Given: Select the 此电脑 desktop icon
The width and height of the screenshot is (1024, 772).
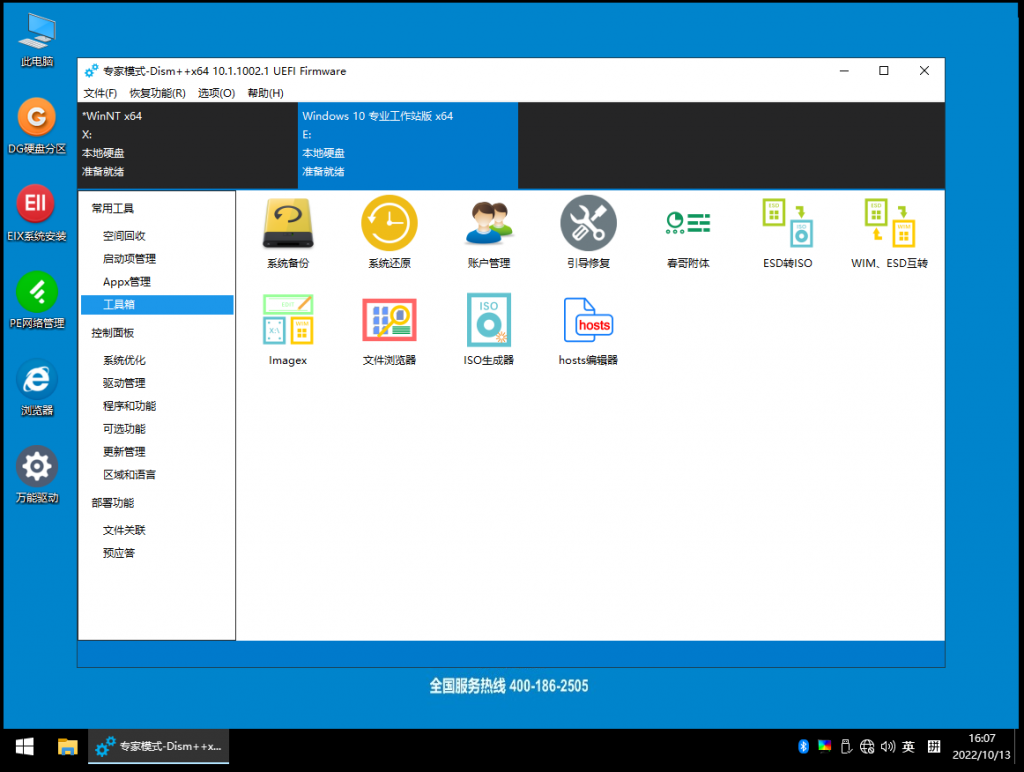Looking at the screenshot, I should pos(37,40).
